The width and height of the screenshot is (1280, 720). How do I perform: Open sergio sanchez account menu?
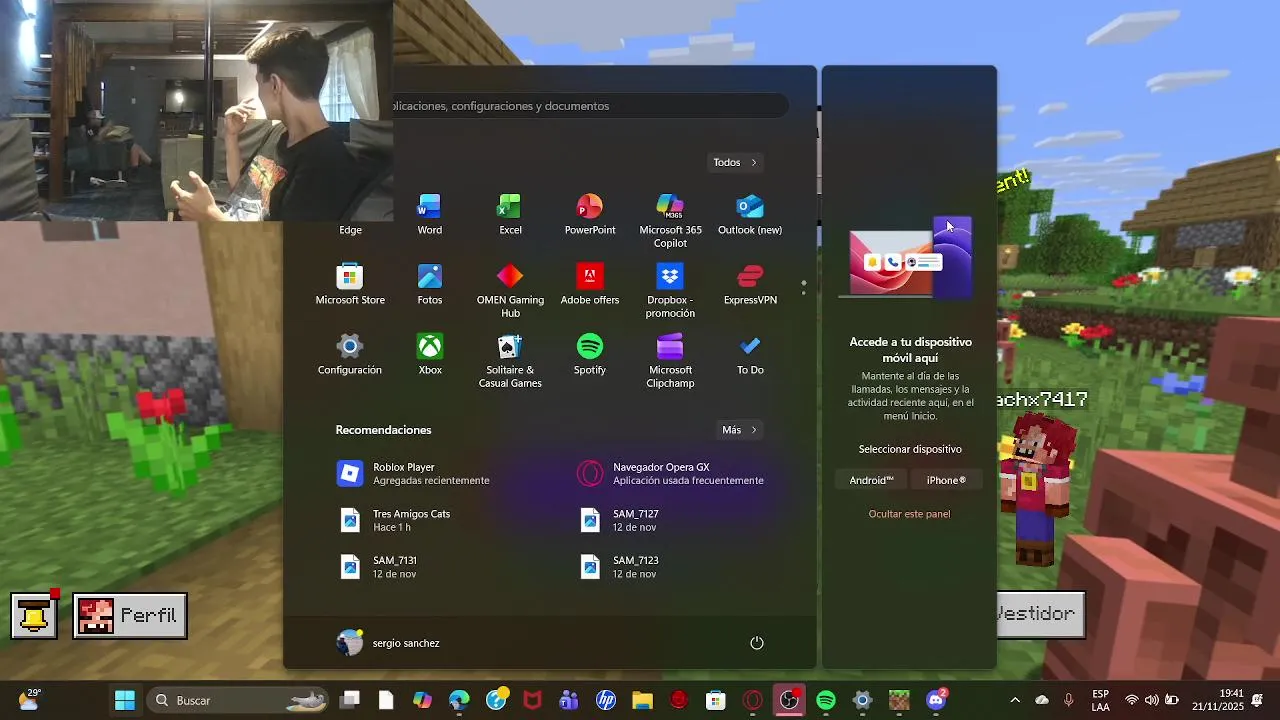click(389, 643)
